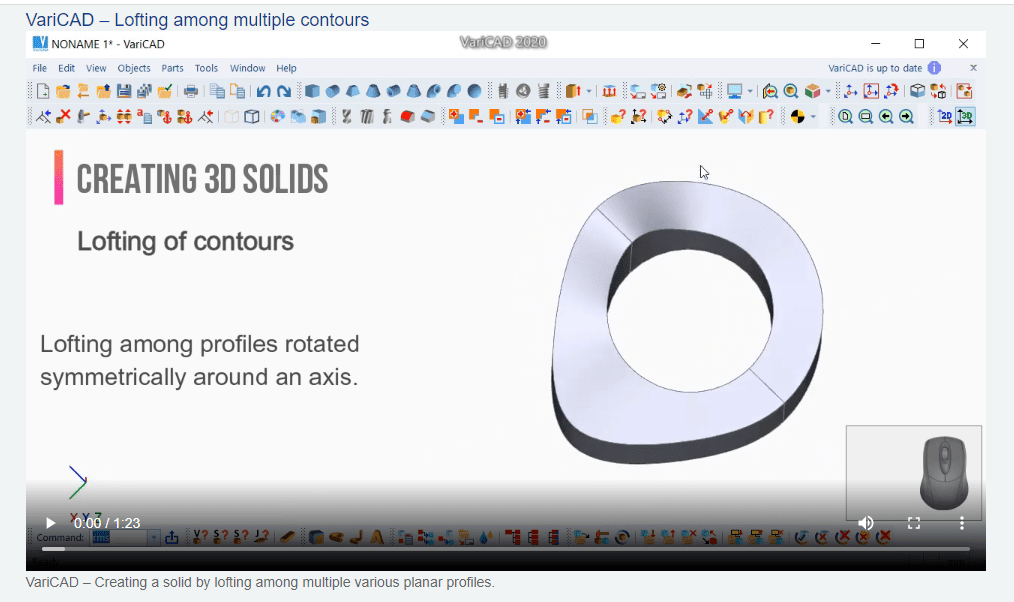This screenshot has height=602, width=1014.
Task: Click the extrude profile icon
Action: coord(572,91)
